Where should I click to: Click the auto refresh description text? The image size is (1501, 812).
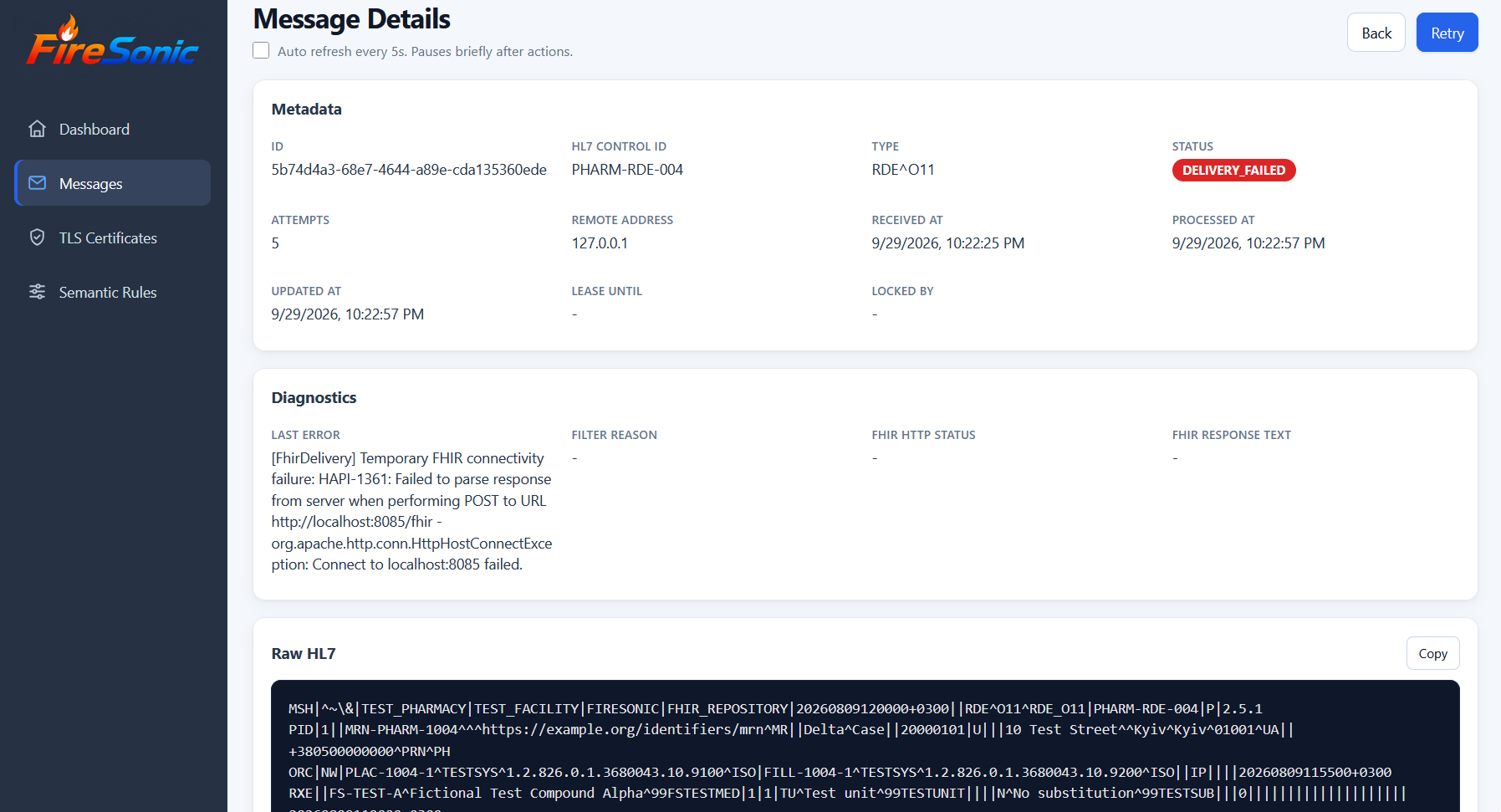point(425,51)
